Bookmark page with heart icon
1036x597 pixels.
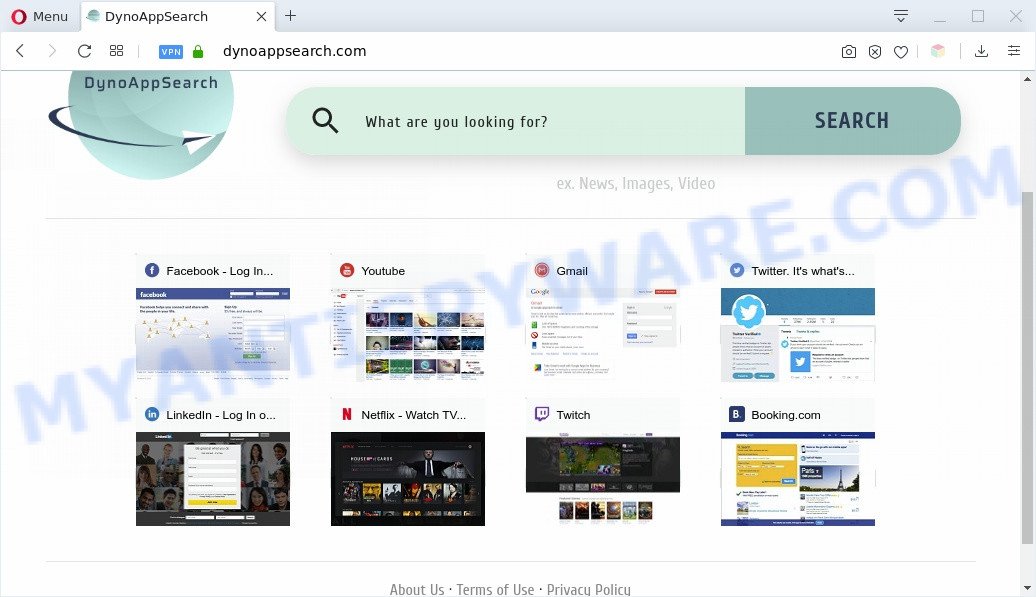tap(901, 52)
